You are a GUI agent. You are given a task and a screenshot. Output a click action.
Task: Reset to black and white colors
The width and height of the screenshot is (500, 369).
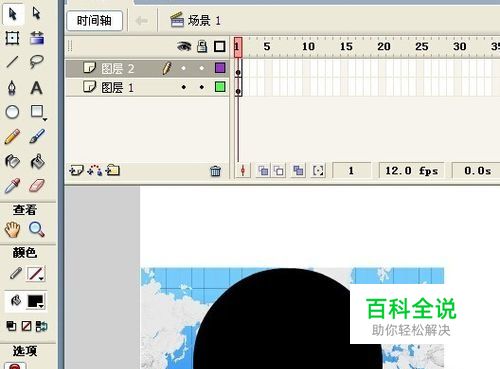pos(11,326)
